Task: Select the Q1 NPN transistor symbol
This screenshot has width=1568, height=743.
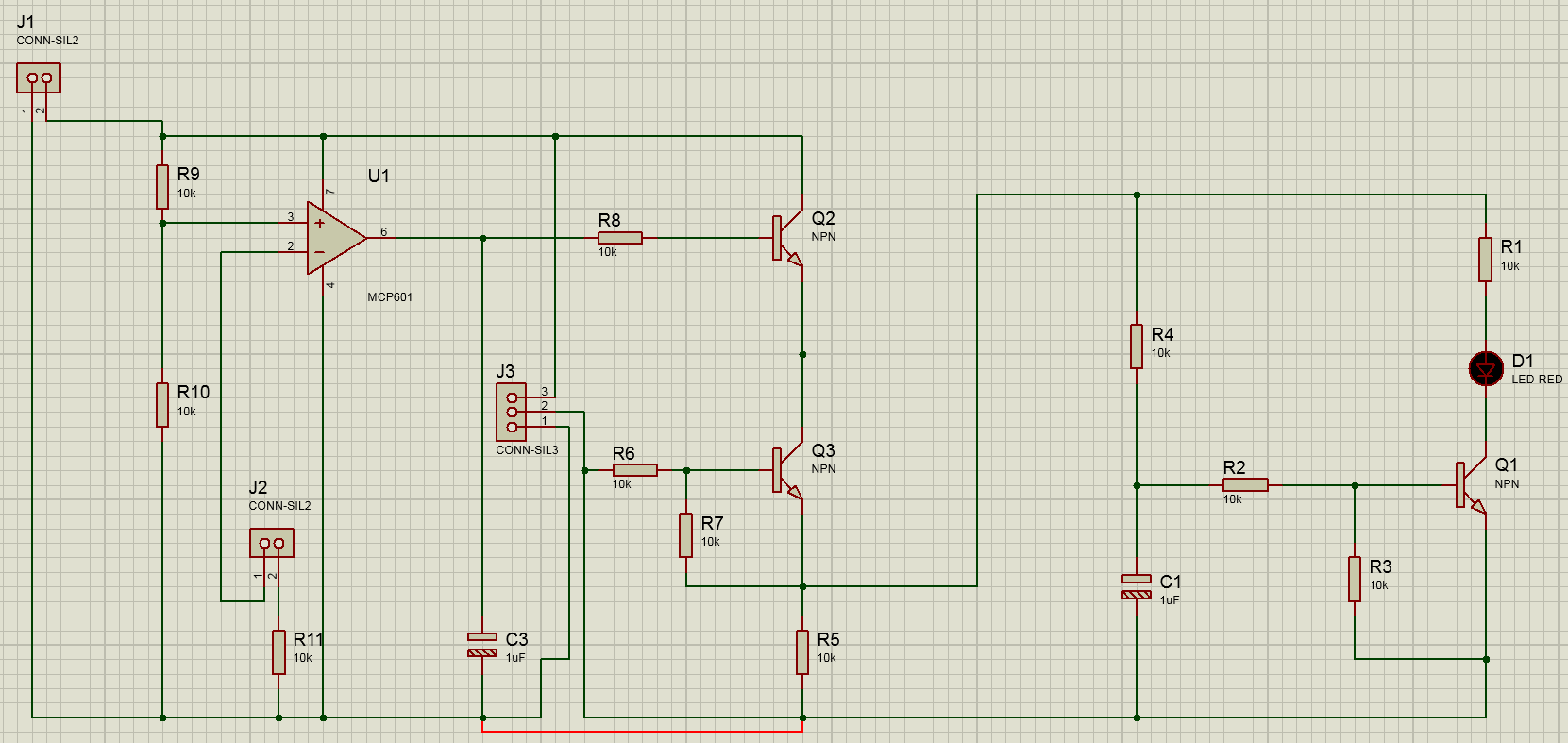Action: (x=1471, y=485)
